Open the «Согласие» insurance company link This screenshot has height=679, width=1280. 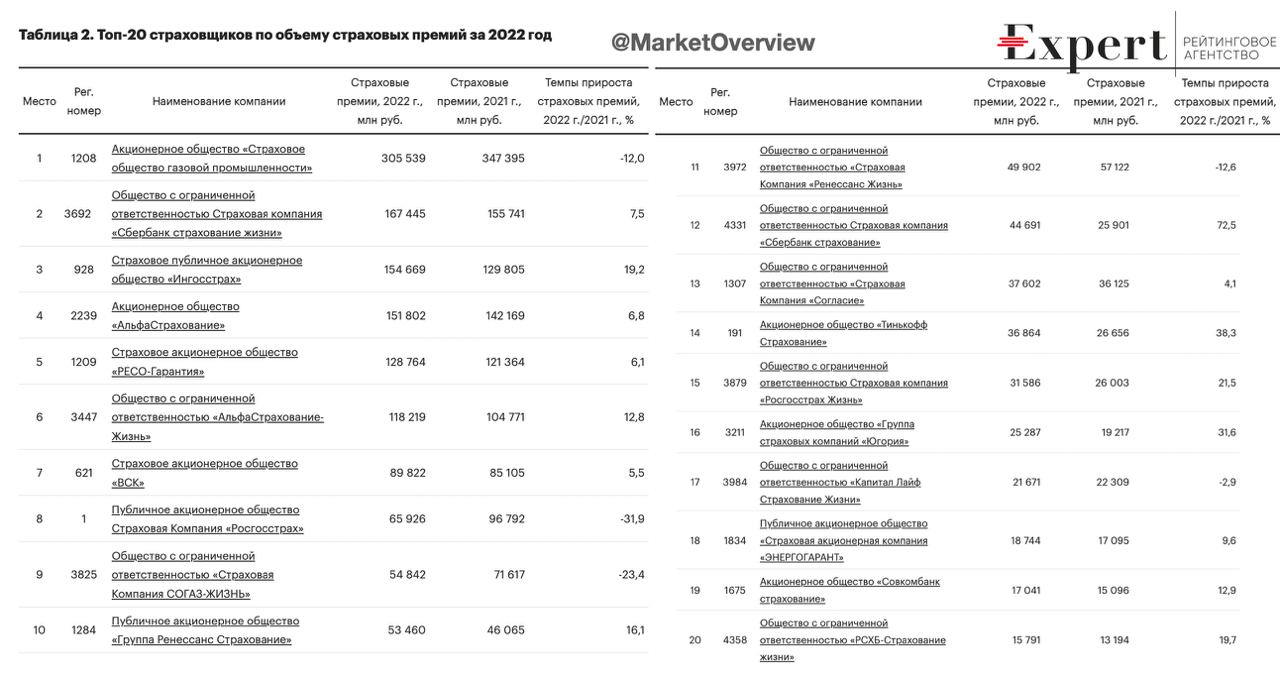[x=832, y=284]
